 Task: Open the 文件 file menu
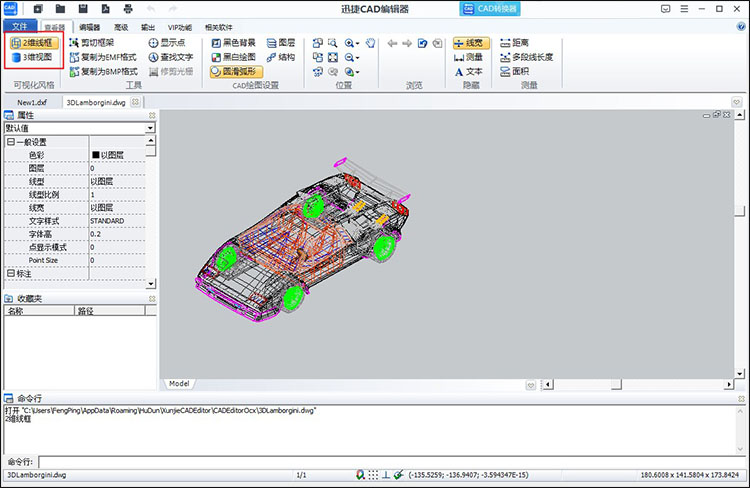tap(20, 26)
